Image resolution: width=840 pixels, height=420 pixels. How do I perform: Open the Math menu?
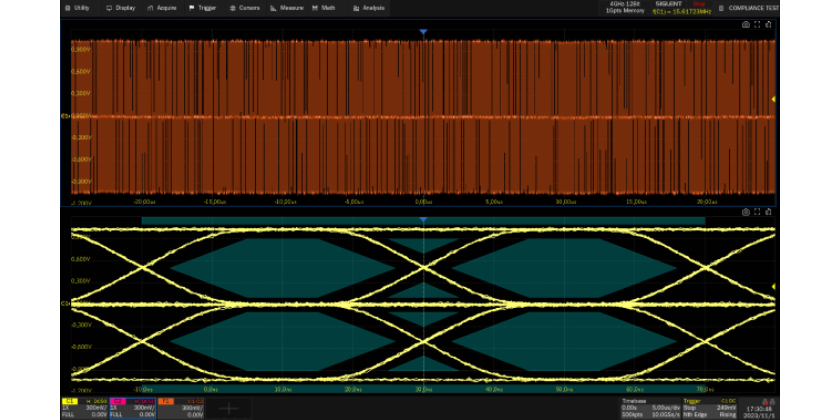coord(324,7)
